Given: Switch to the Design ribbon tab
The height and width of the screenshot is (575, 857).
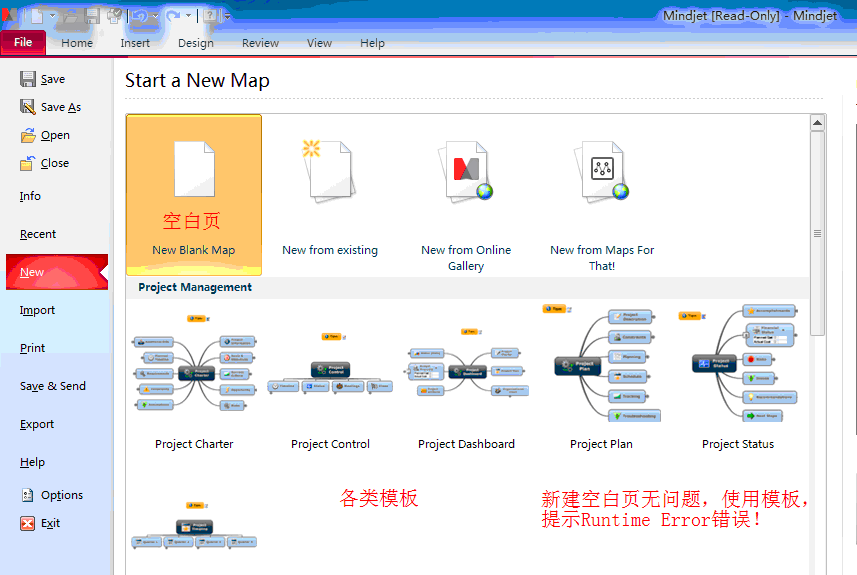Looking at the screenshot, I should tap(196, 43).
